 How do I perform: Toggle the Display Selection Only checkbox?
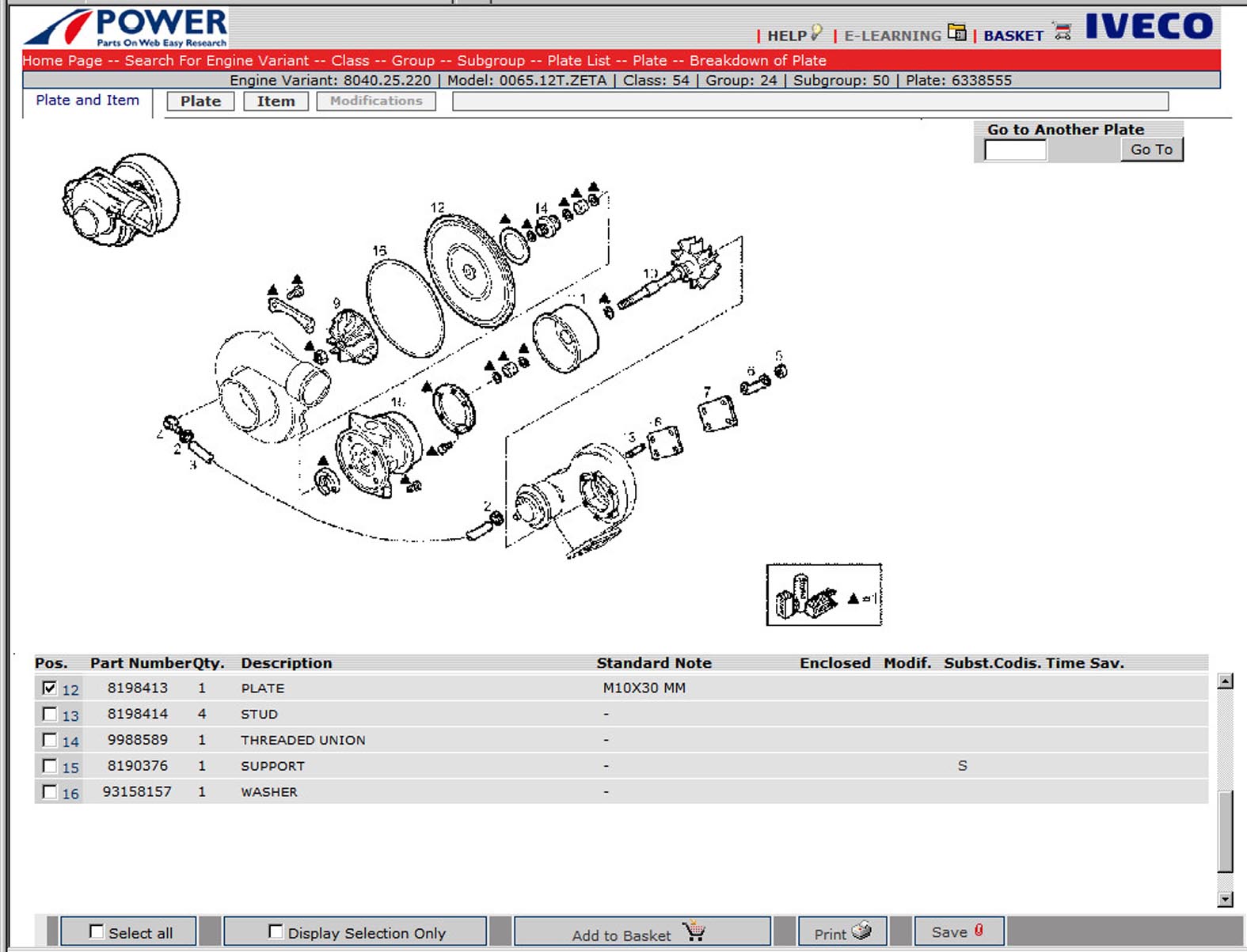pyautogui.click(x=276, y=931)
